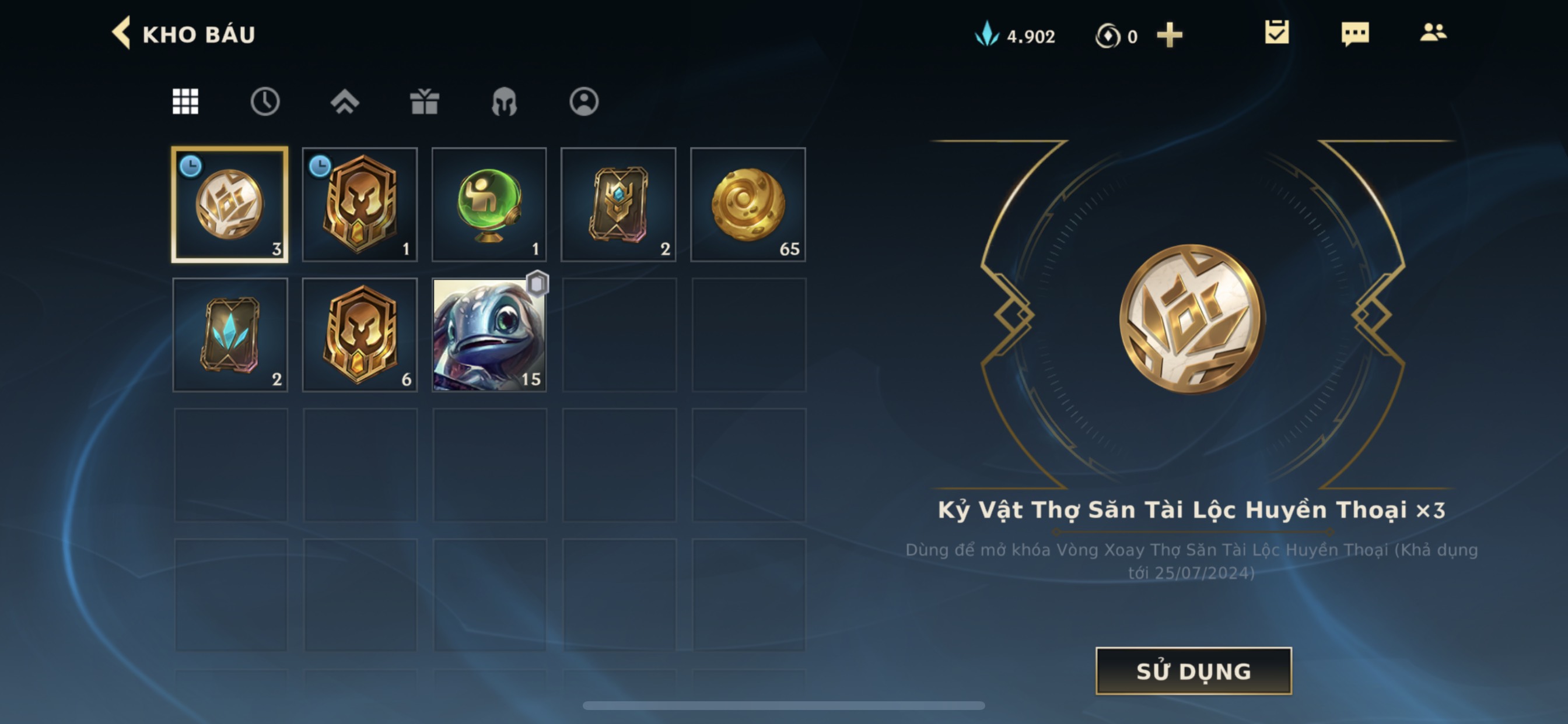Select the blue crystal chest with 2

pos(230,335)
